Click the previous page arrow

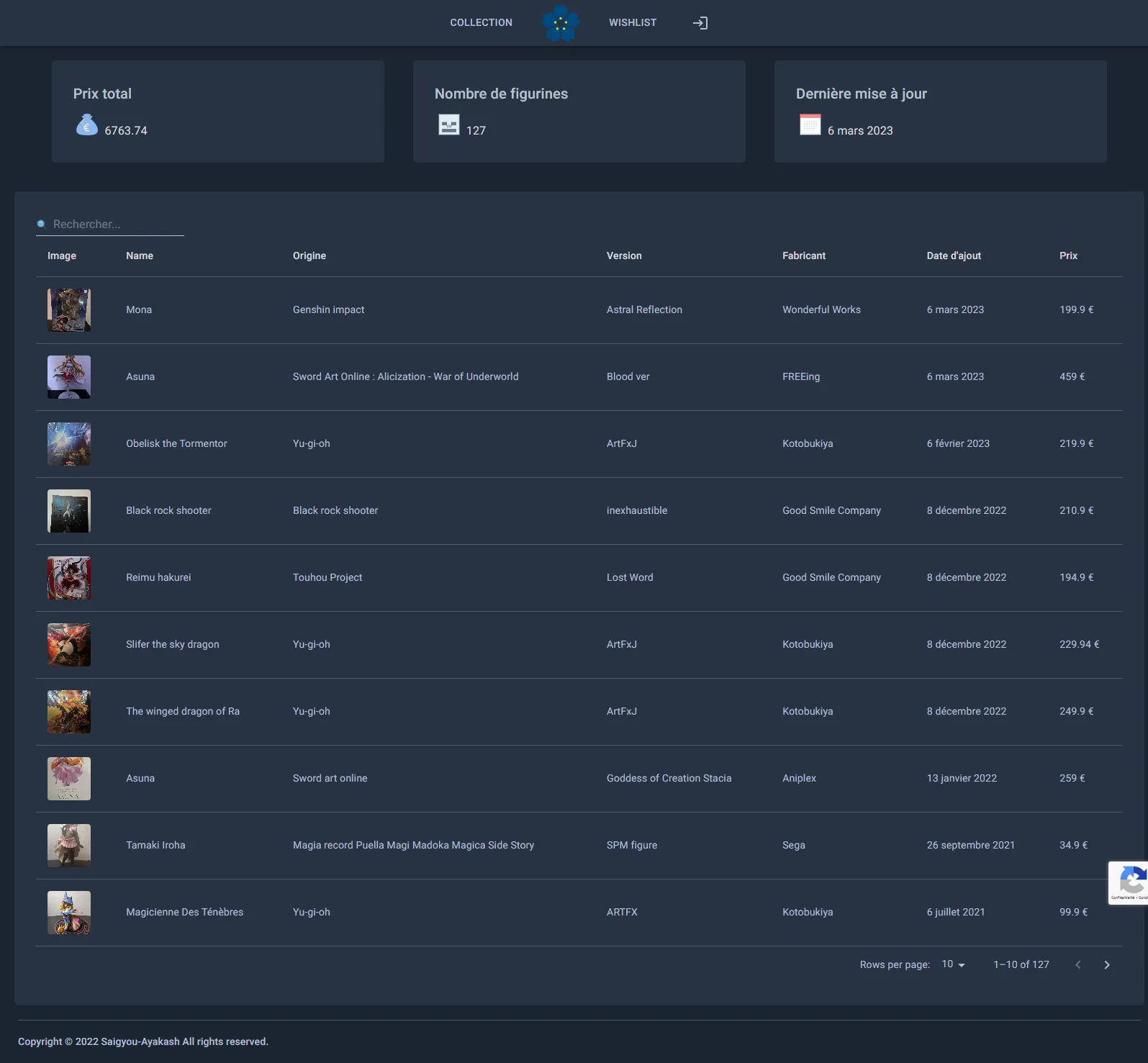(x=1078, y=965)
